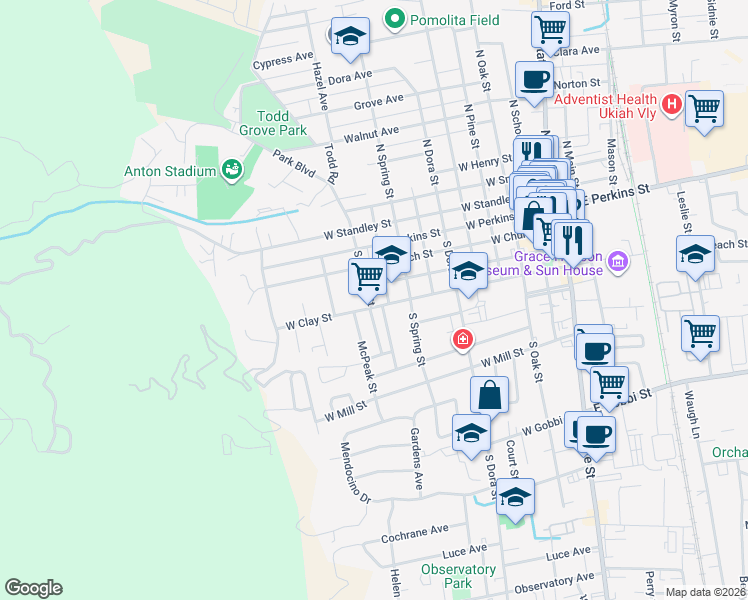Open the fork-and-knife marker above Grace Hudson Museum
This screenshot has height=600, width=748.
click(x=573, y=241)
